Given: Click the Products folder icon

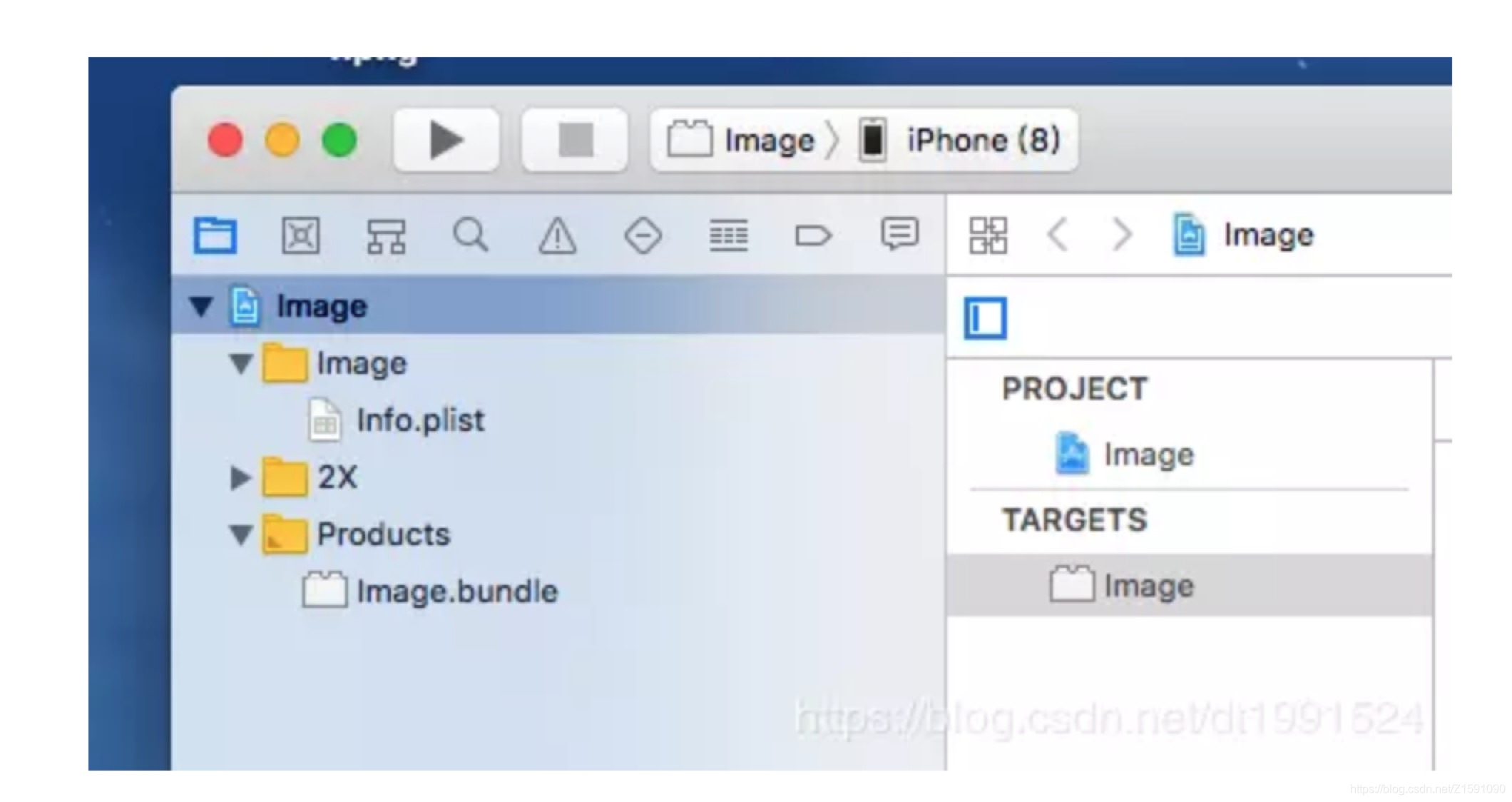Looking at the screenshot, I should (x=285, y=534).
